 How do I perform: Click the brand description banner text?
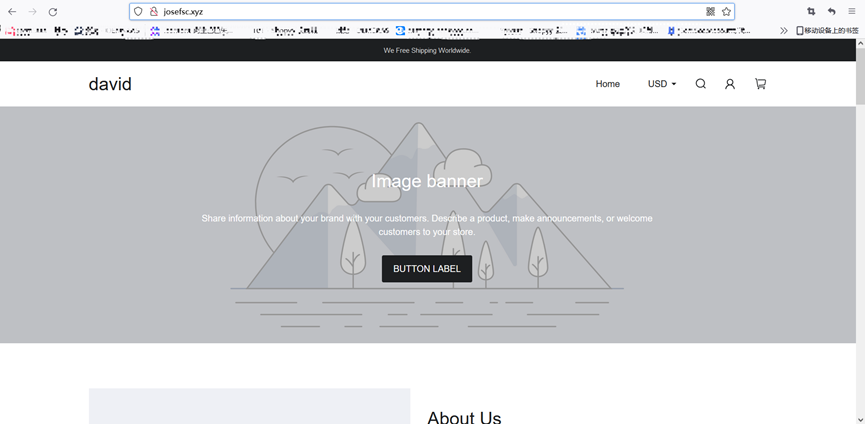(x=427, y=225)
